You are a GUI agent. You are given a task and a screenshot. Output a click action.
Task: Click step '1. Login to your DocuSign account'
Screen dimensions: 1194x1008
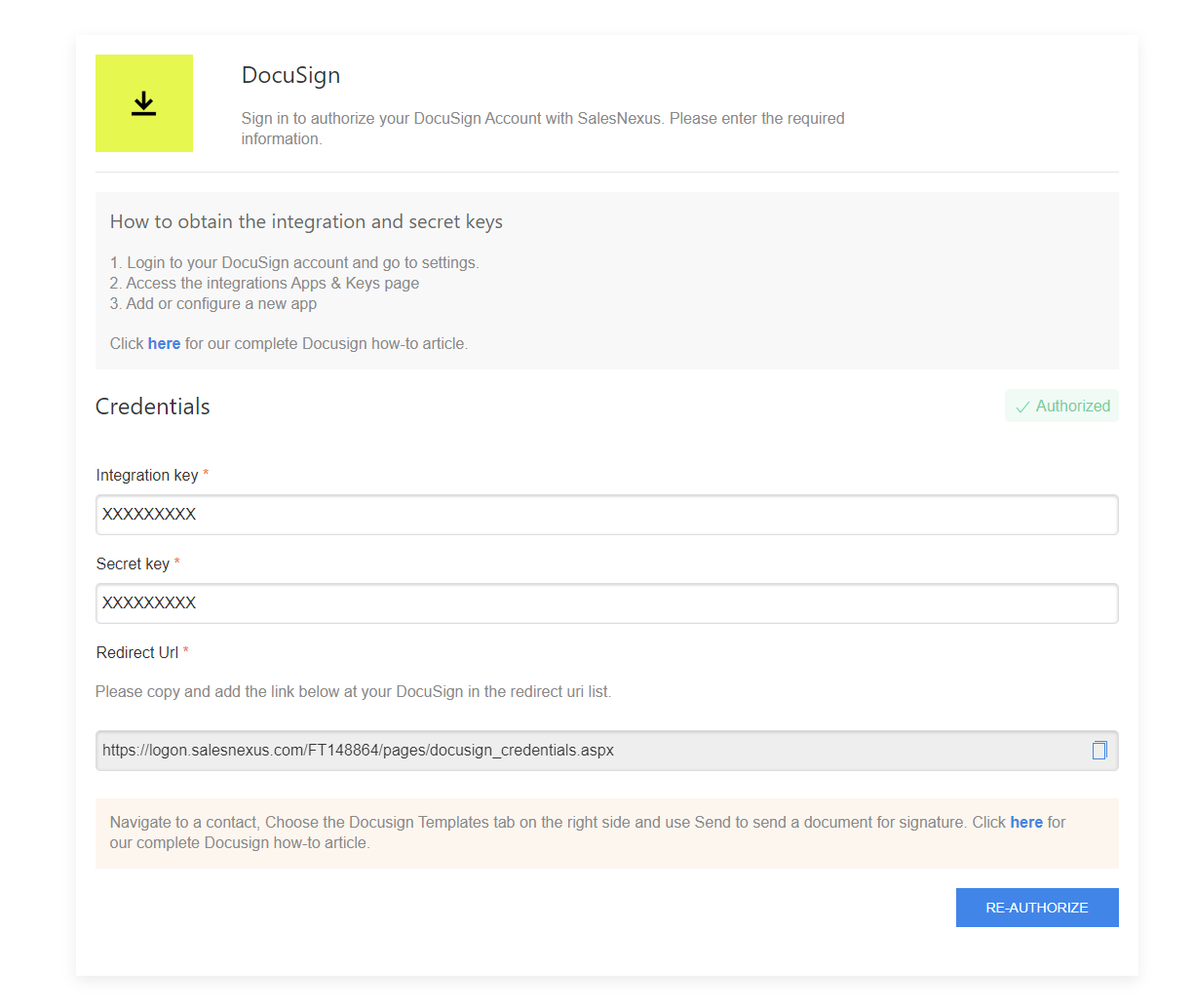(x=294, y=263)
